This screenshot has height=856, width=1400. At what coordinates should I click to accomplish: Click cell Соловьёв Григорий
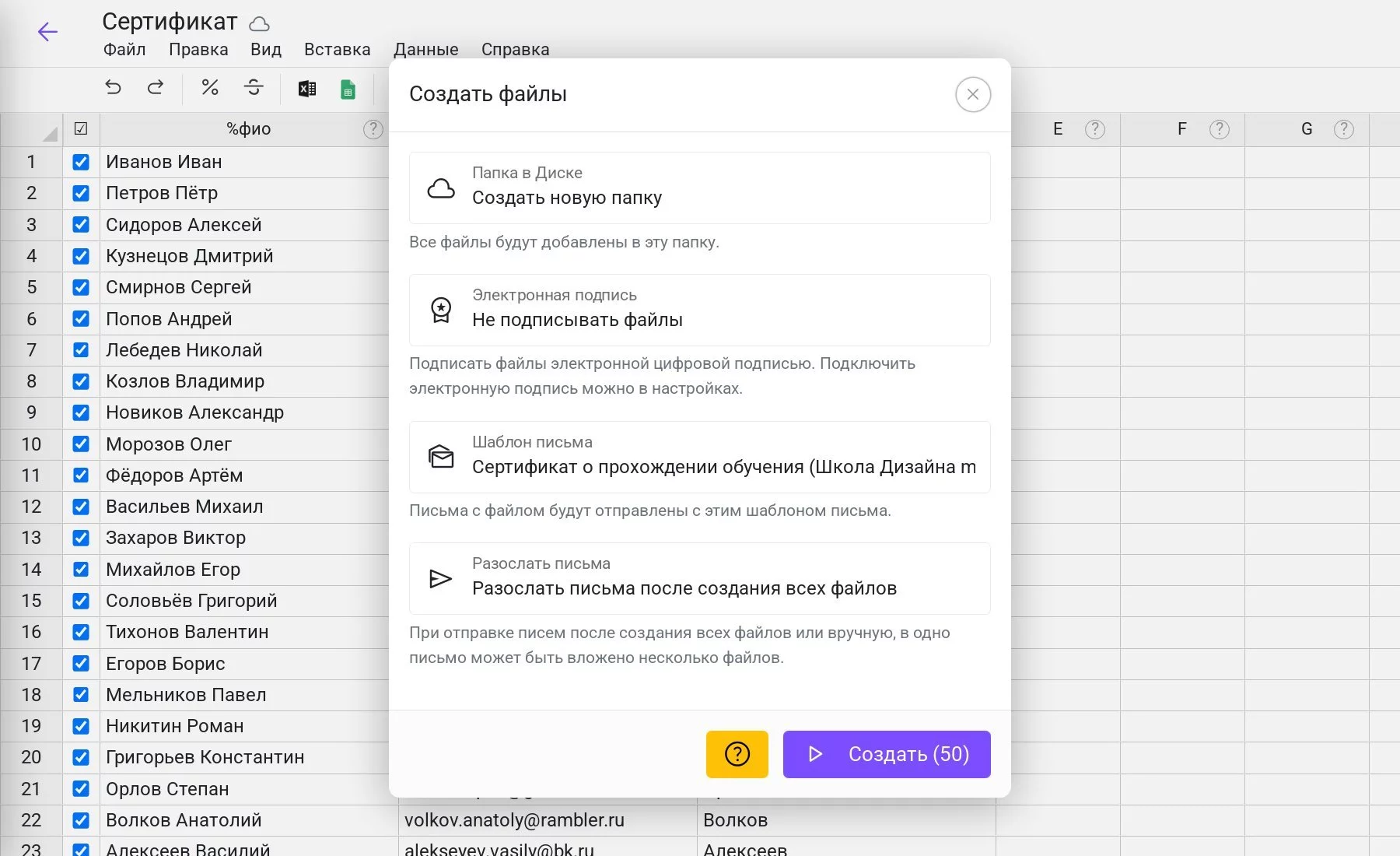pos(246,601)
